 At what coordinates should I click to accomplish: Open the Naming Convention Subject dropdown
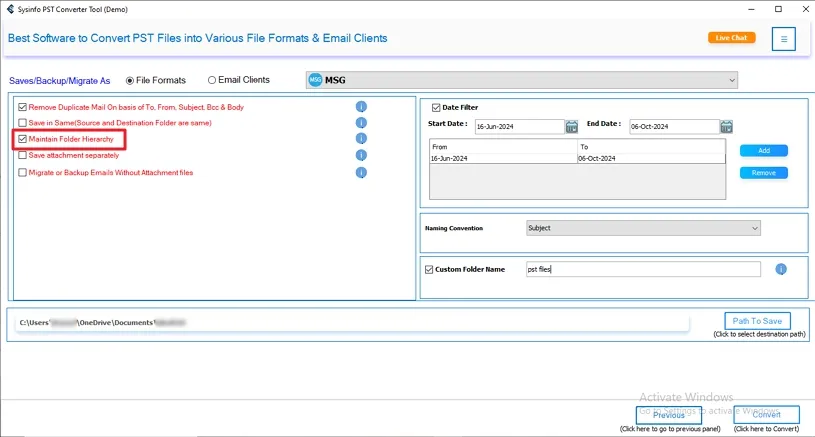(754, 228)
